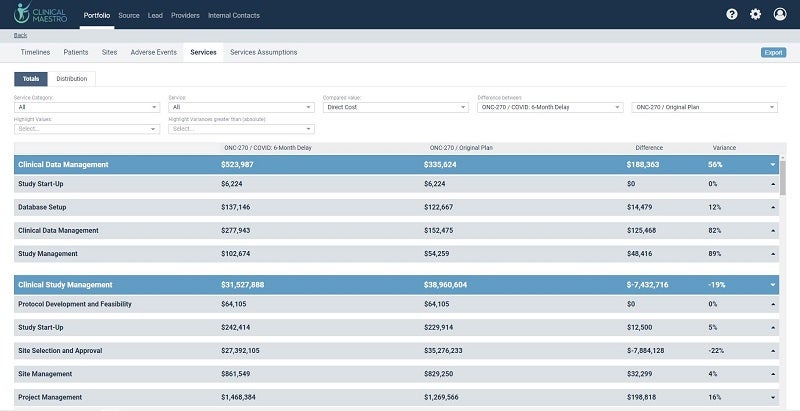Screen dimensions: 800x411
Task: Collapse the Clinical Data Management section
Action: coord(772,164)
